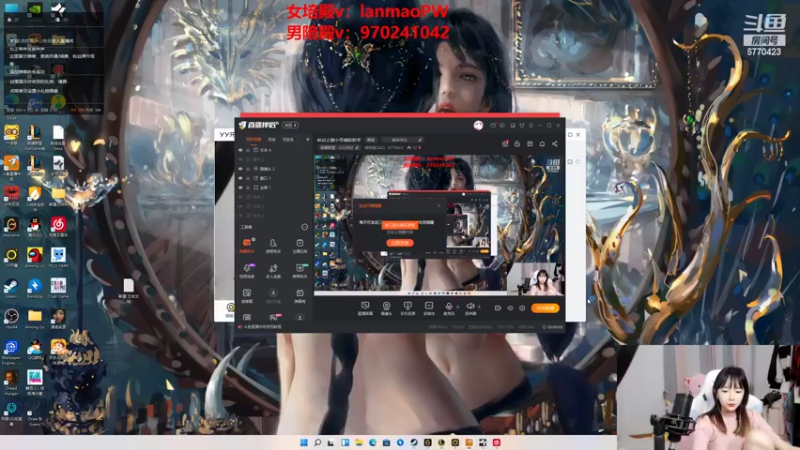Select the Among Us red character desktop icon

(35, 256)
